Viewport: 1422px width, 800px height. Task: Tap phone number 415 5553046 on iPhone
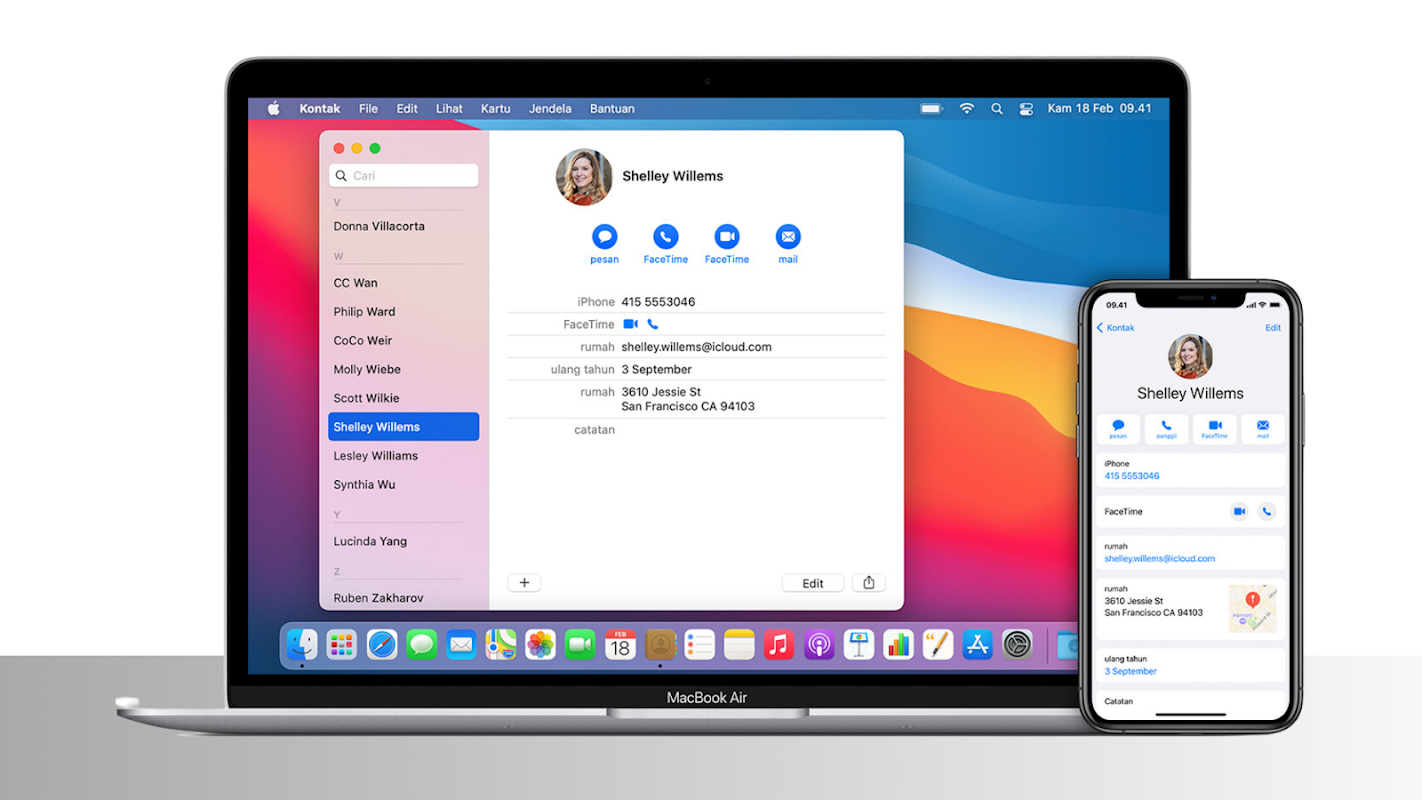(1132, 476)
